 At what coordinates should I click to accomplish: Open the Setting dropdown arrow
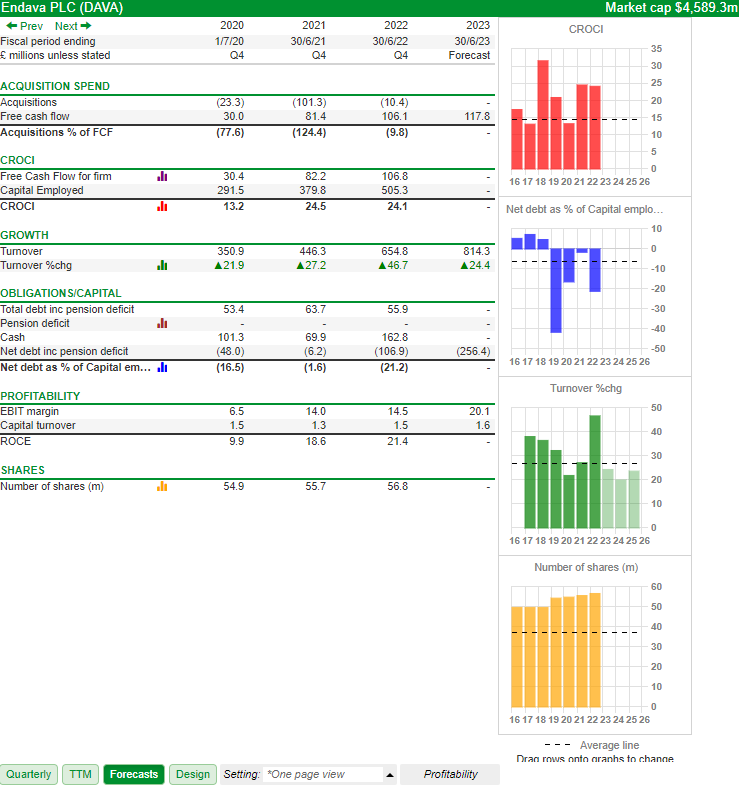coord(390,775)
